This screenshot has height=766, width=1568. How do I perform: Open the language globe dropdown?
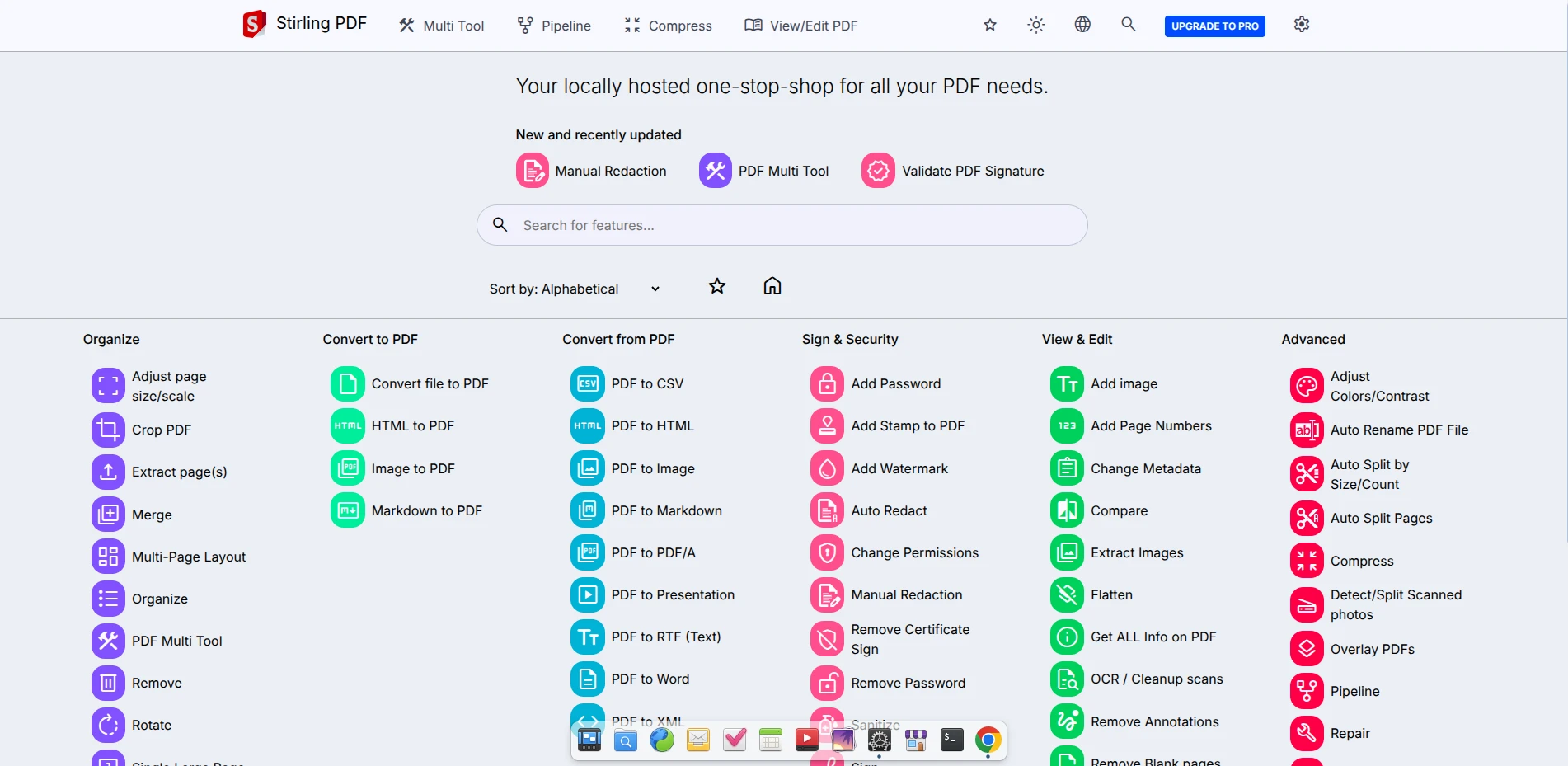[x=1082, y=25]
